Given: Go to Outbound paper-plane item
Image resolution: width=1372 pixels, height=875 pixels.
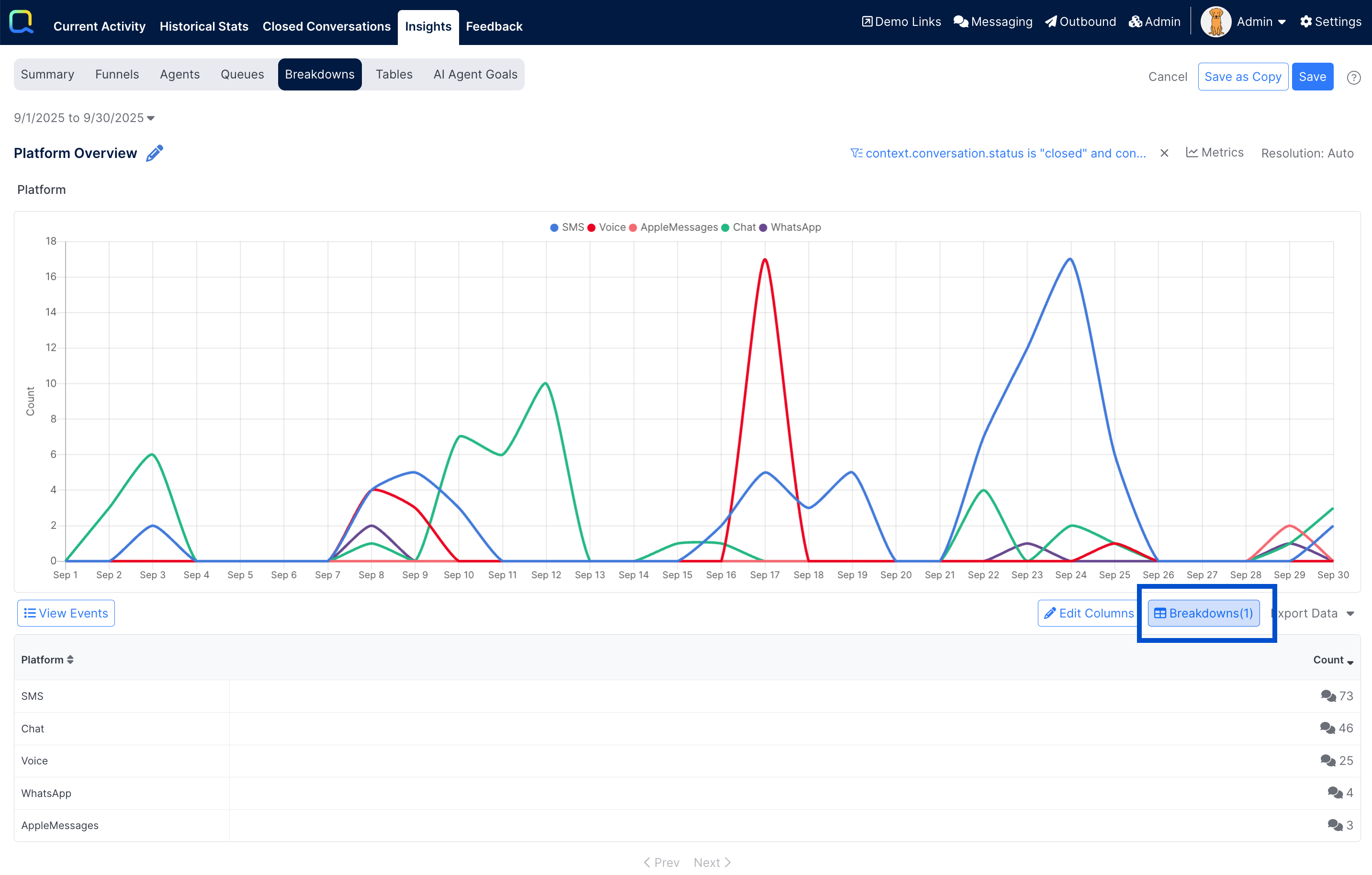Looking at the screenshot, I should 1080,22.
